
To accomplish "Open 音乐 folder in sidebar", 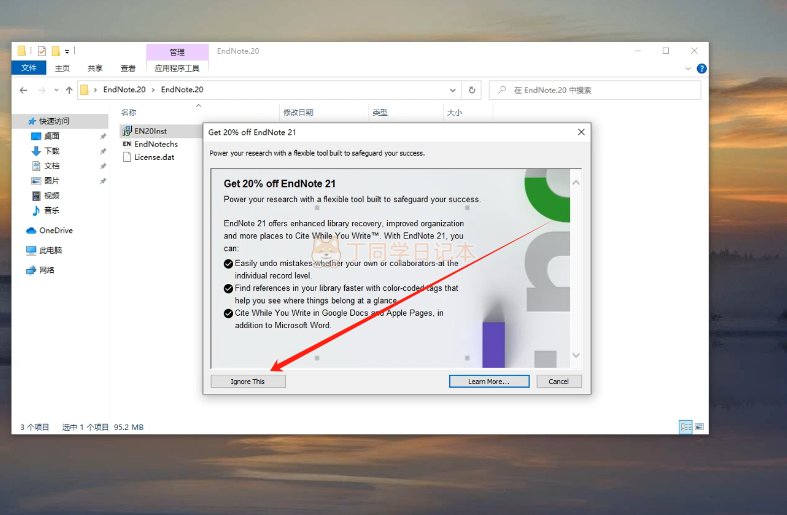I will click(52, 210).
